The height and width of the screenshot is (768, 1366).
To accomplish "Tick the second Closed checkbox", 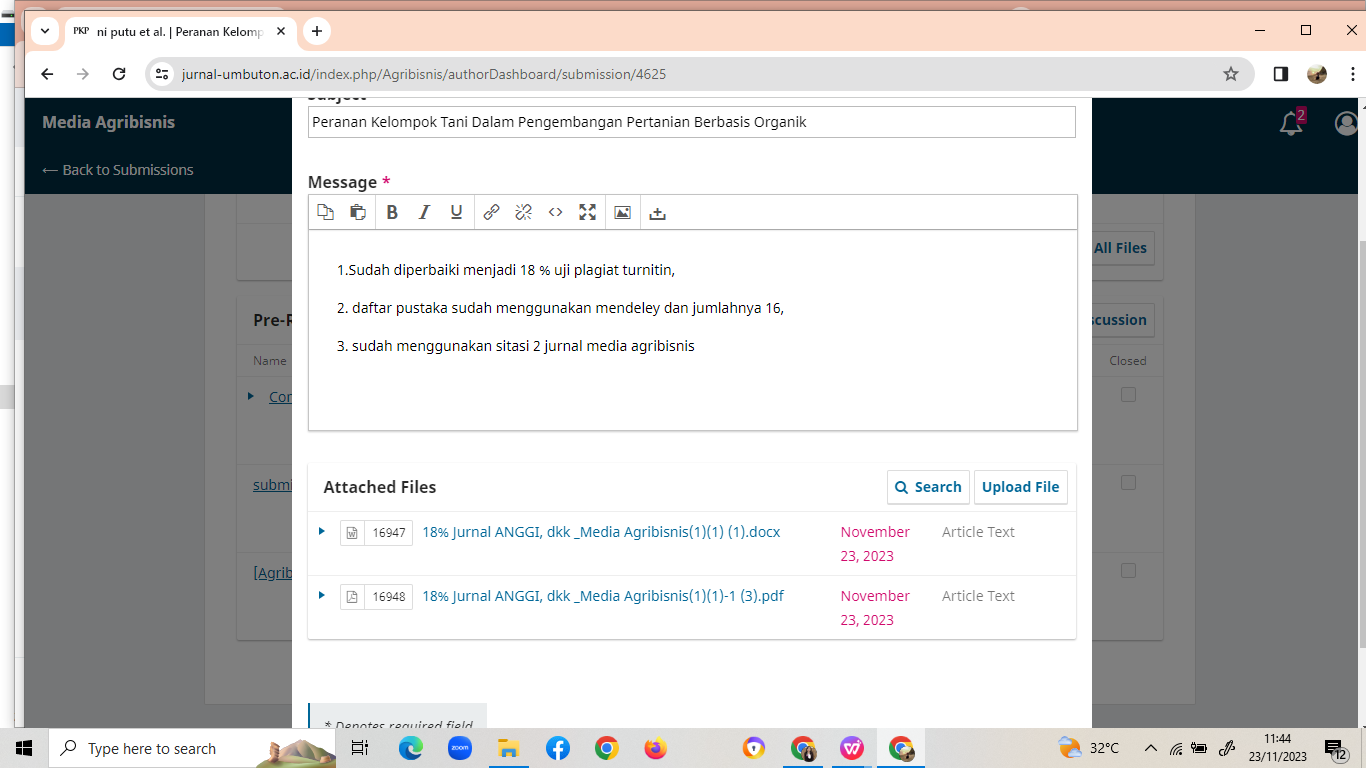I will click(x=1128, y=483).
